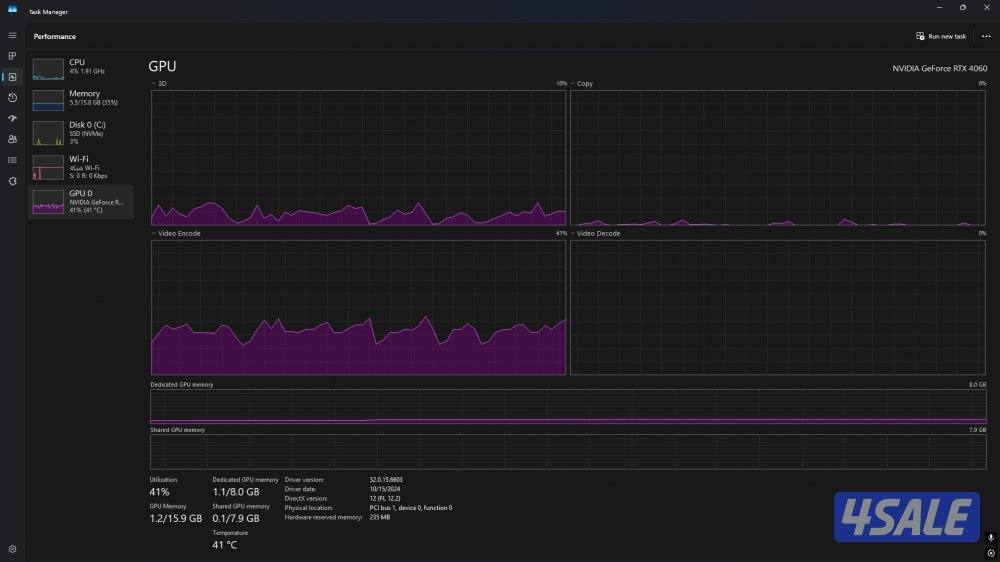This screenshot has height=562, width=1000.
Task: Open the Copy graph engine dropdown
Action: (581, 84)
